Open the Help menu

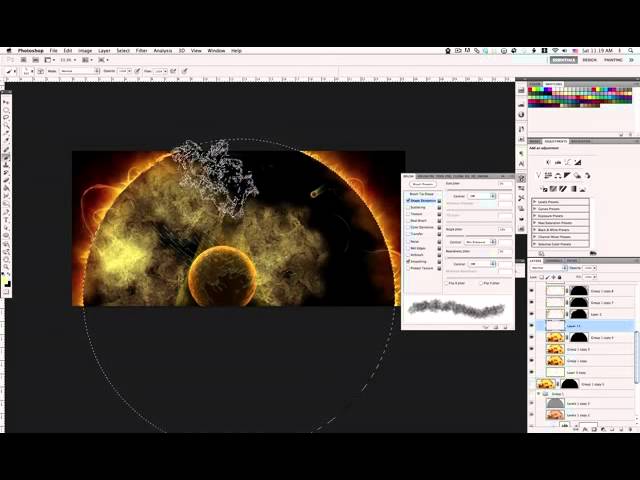point(236,51)
